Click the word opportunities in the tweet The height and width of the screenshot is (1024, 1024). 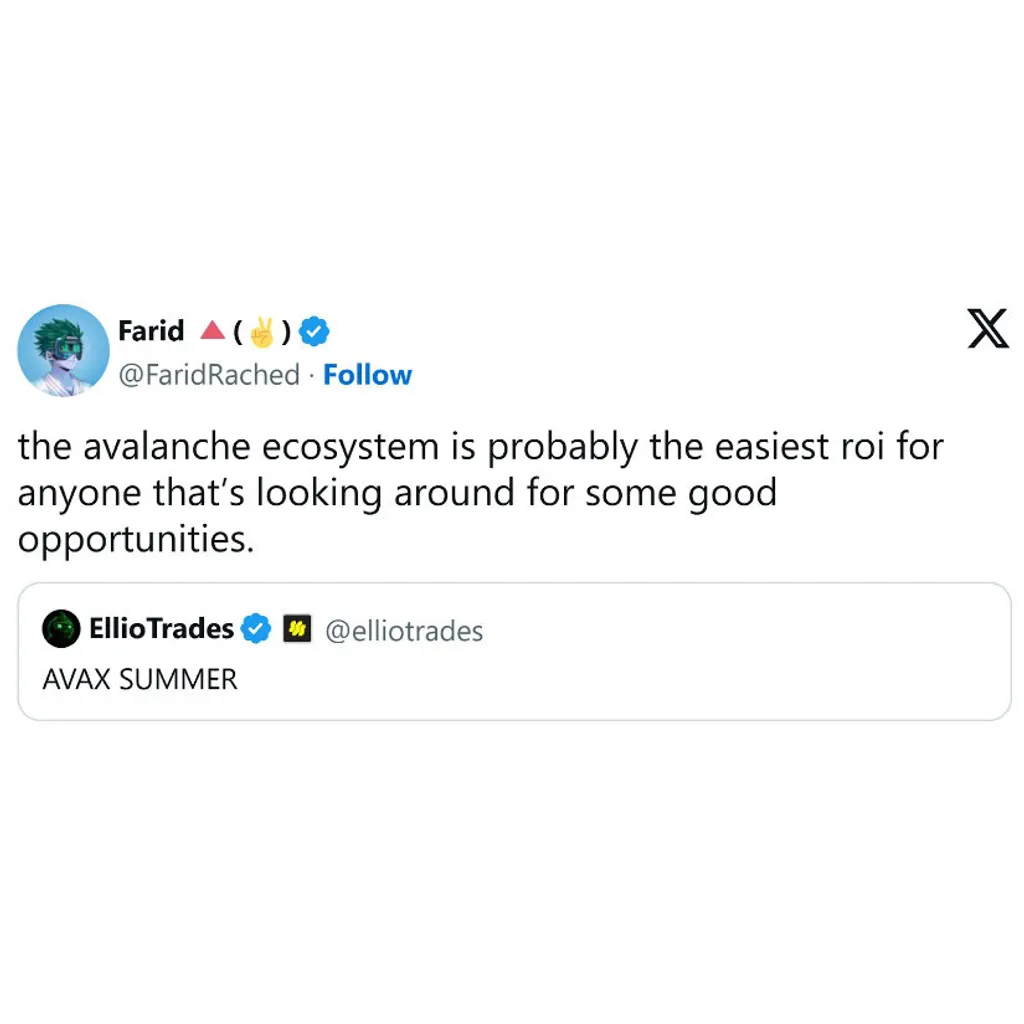click(x=136, y=540)
